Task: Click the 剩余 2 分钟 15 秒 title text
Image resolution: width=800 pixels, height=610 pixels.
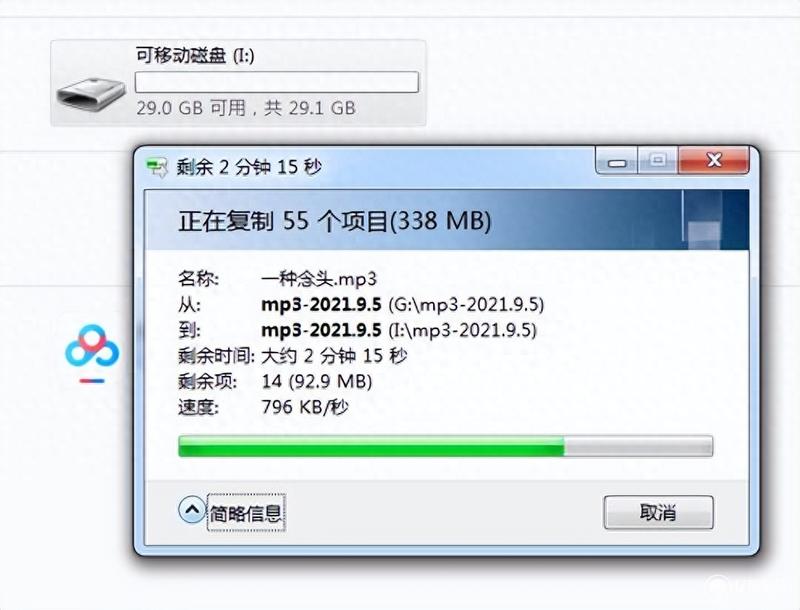Action: pyautogui.click(x=249, y=167)
